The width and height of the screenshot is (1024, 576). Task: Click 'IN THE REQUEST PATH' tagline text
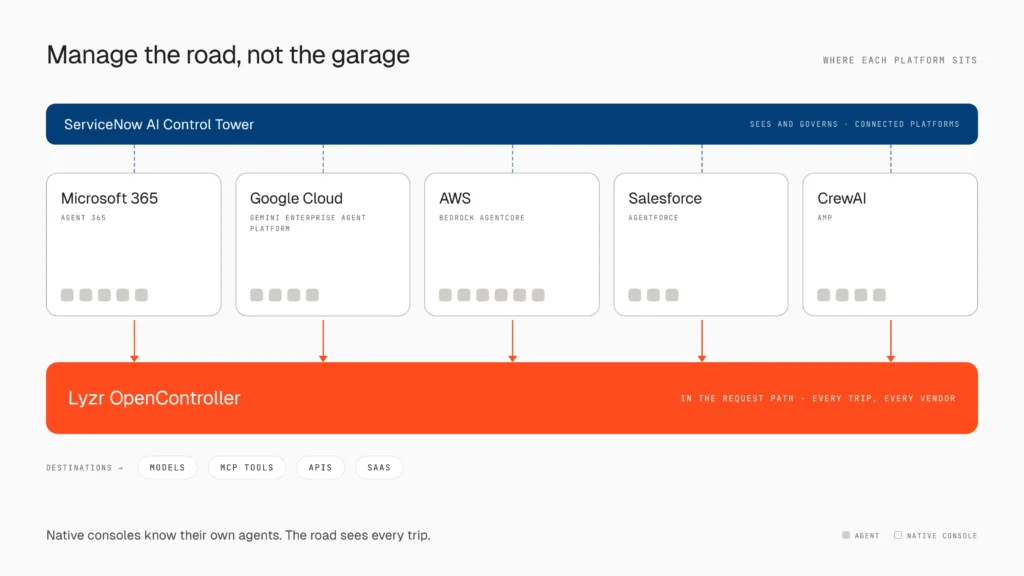tap(737, 398)
